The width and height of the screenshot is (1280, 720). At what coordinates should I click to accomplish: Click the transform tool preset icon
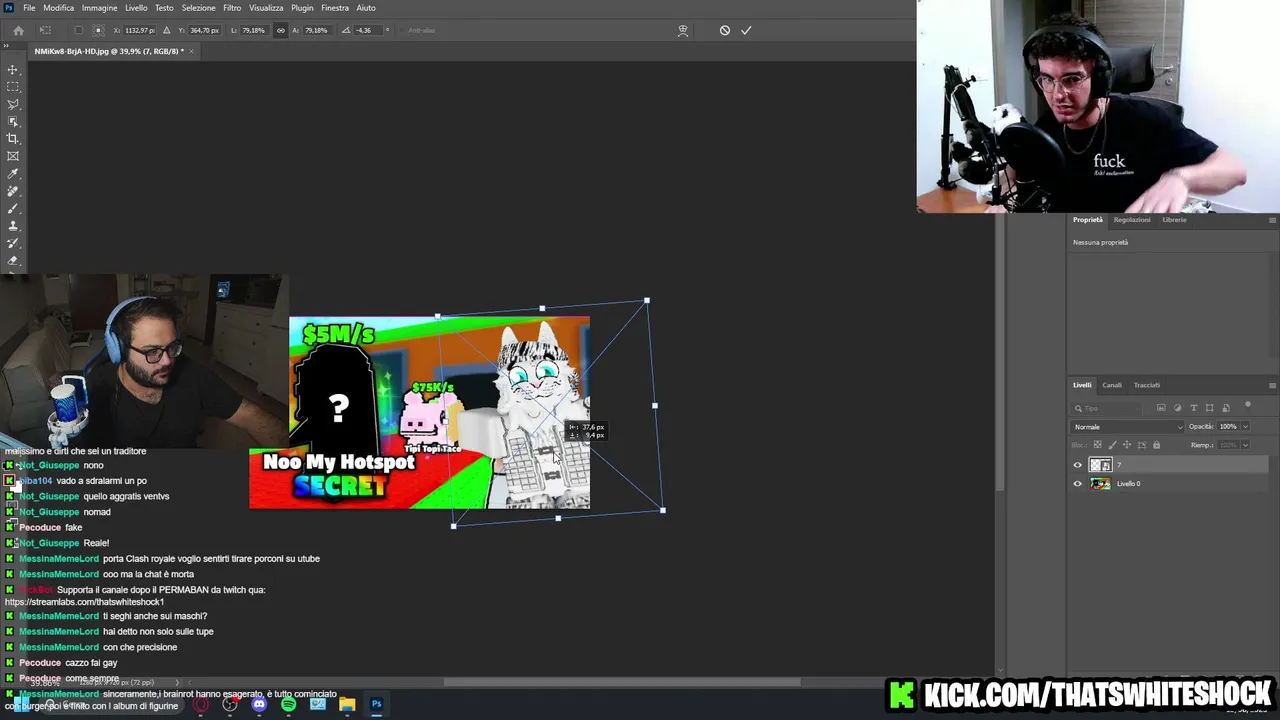[45, 30]
